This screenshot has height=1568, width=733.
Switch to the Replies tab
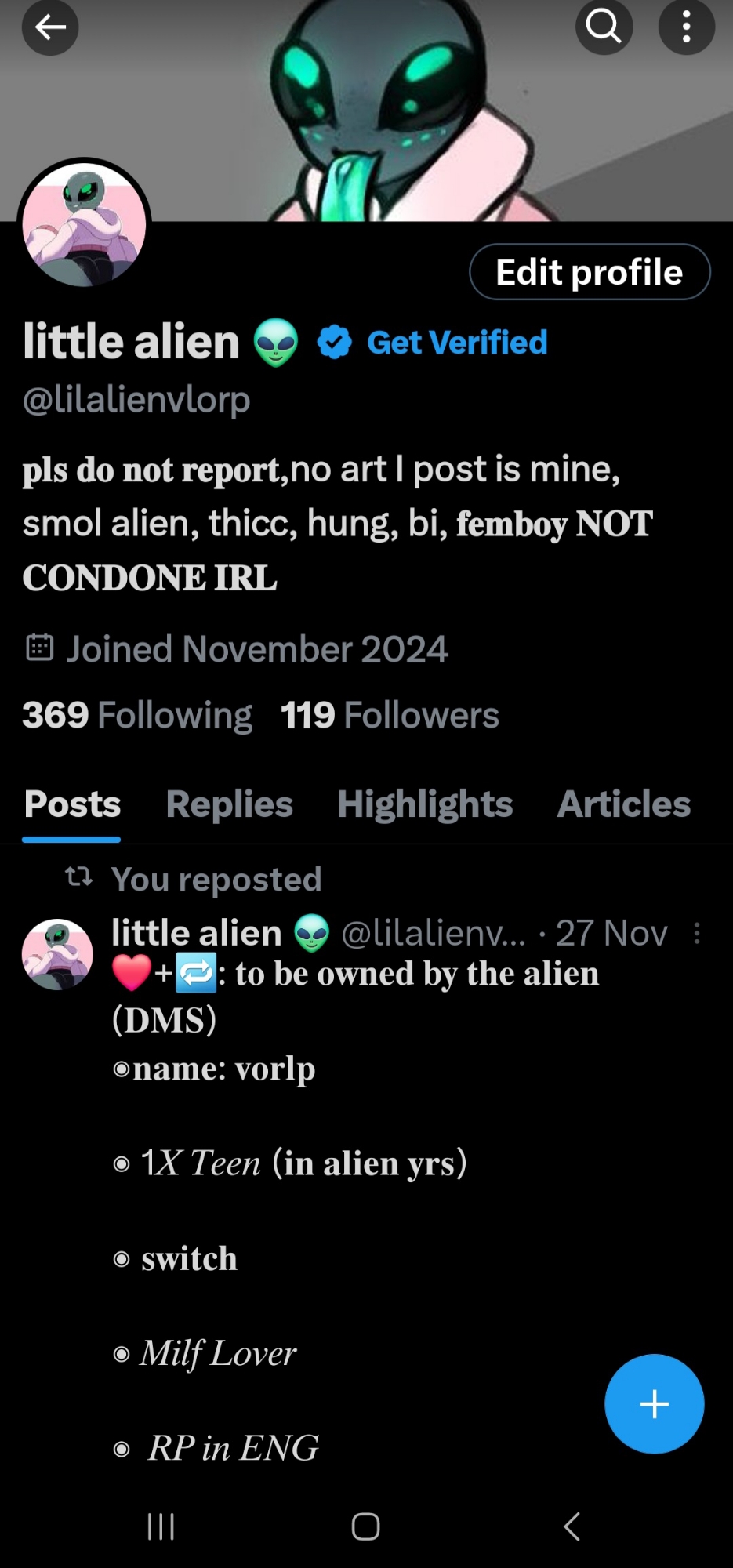[229, 804]
